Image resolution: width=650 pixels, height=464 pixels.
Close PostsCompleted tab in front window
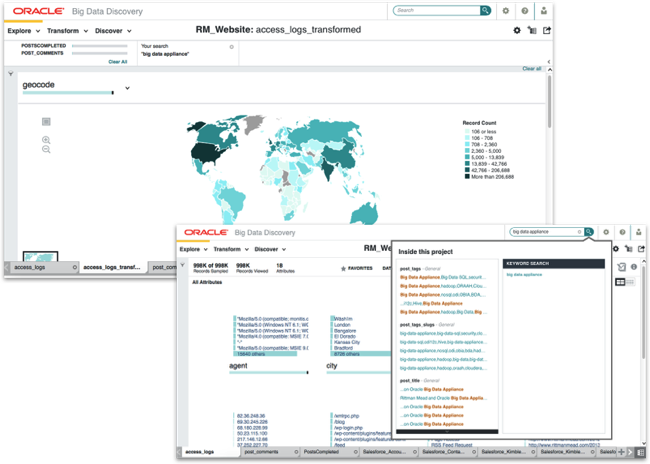click(356, 452)
